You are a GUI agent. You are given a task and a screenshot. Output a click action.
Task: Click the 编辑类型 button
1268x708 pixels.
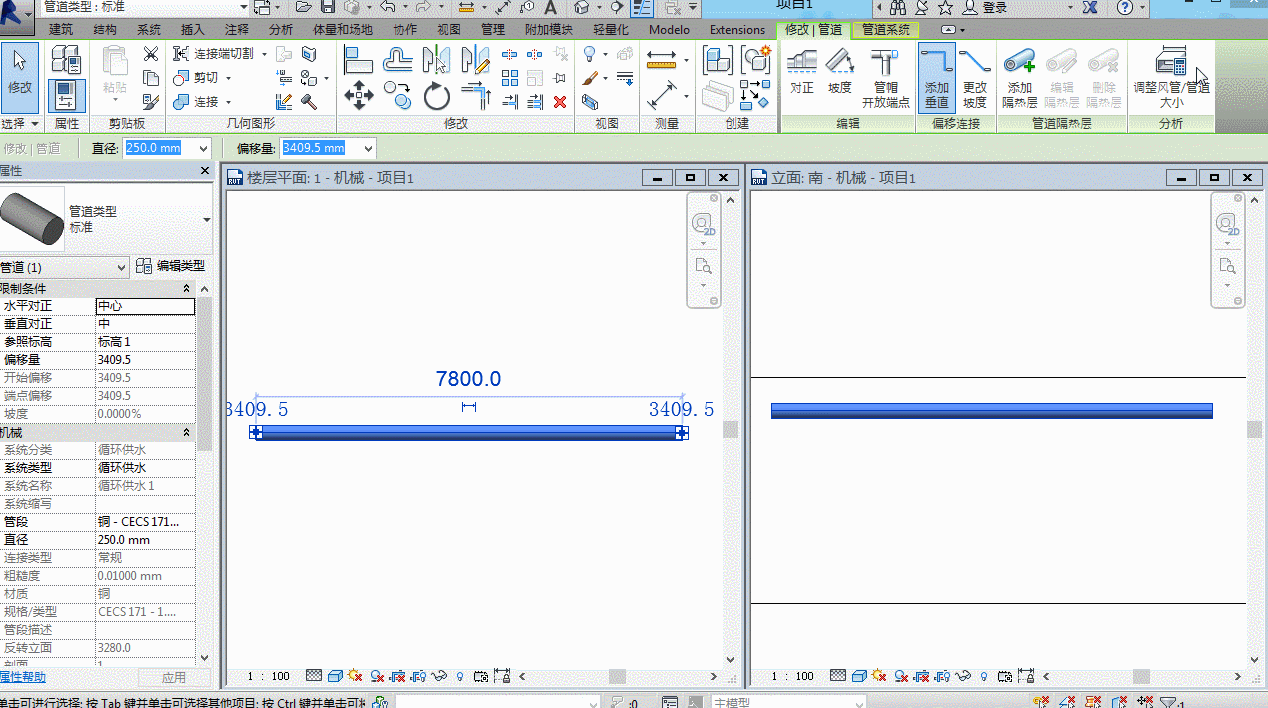tap(171, 266)
